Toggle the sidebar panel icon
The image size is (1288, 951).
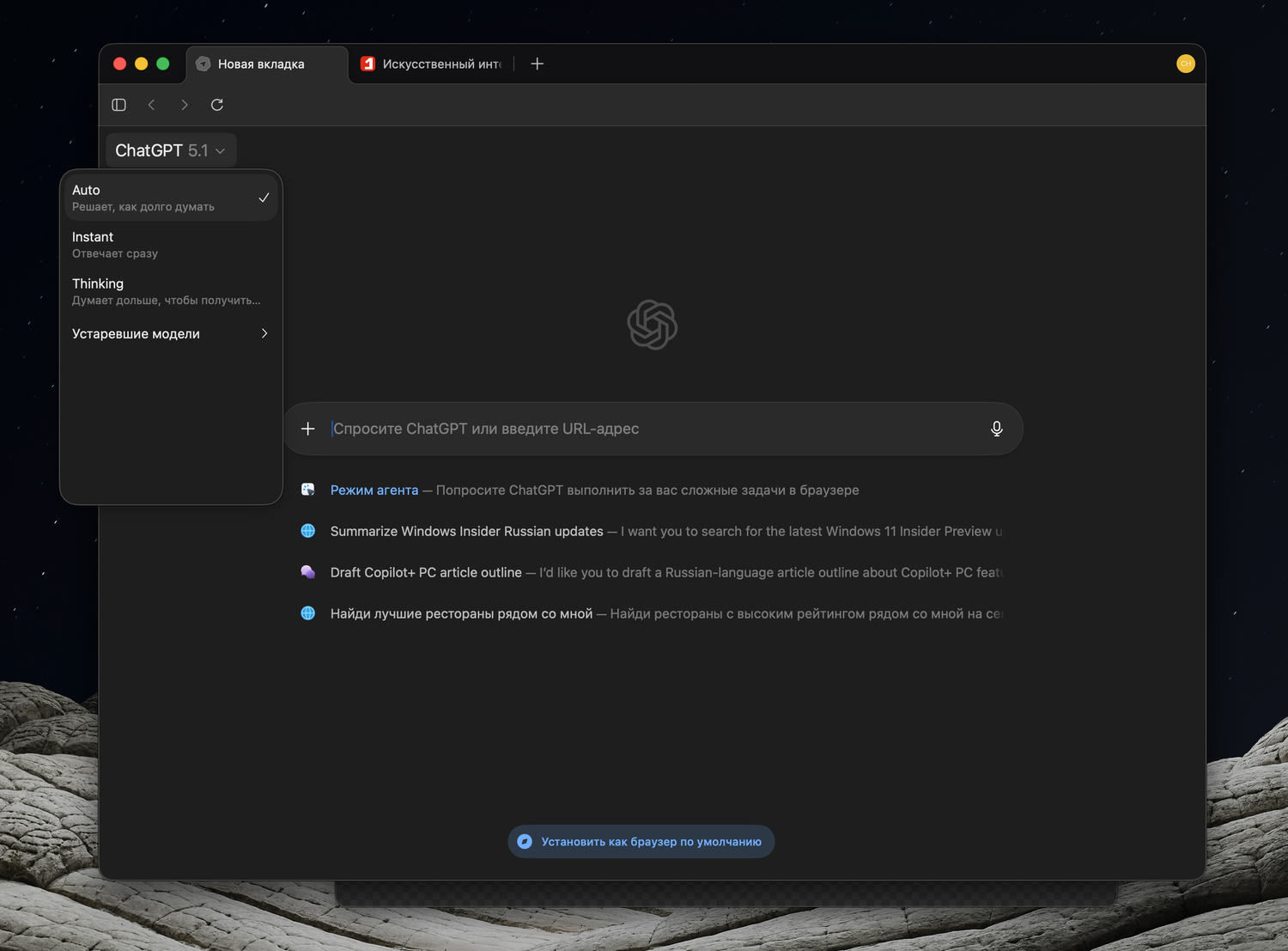[x=119, y=105]
